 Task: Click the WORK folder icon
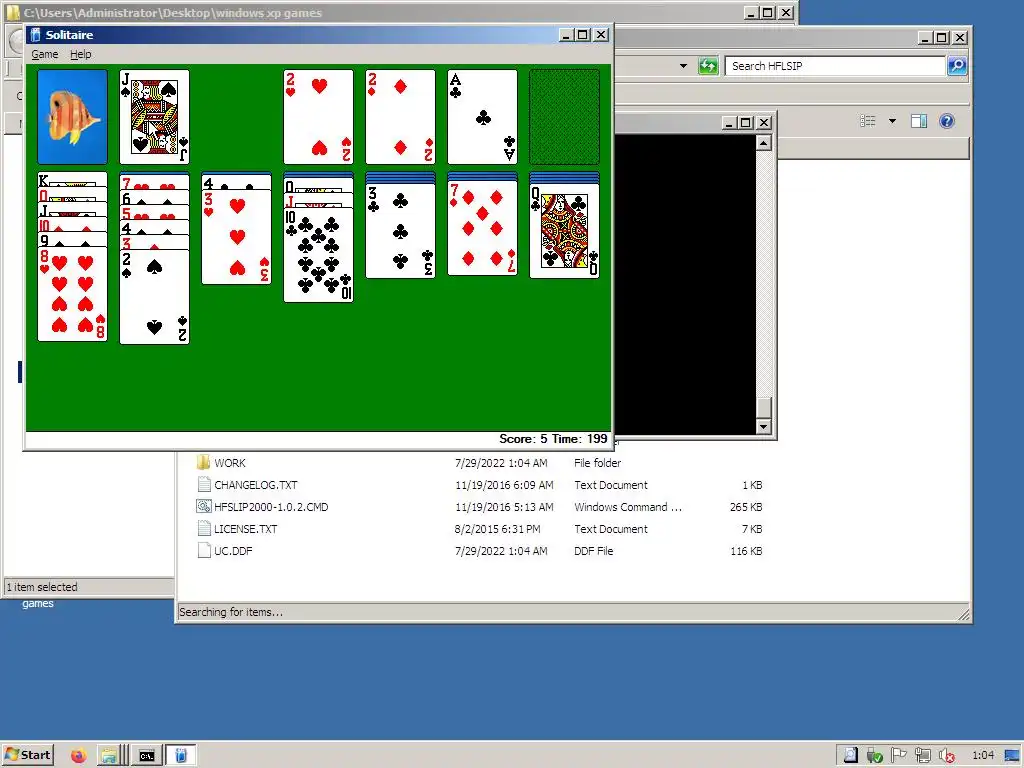[203, 462]
